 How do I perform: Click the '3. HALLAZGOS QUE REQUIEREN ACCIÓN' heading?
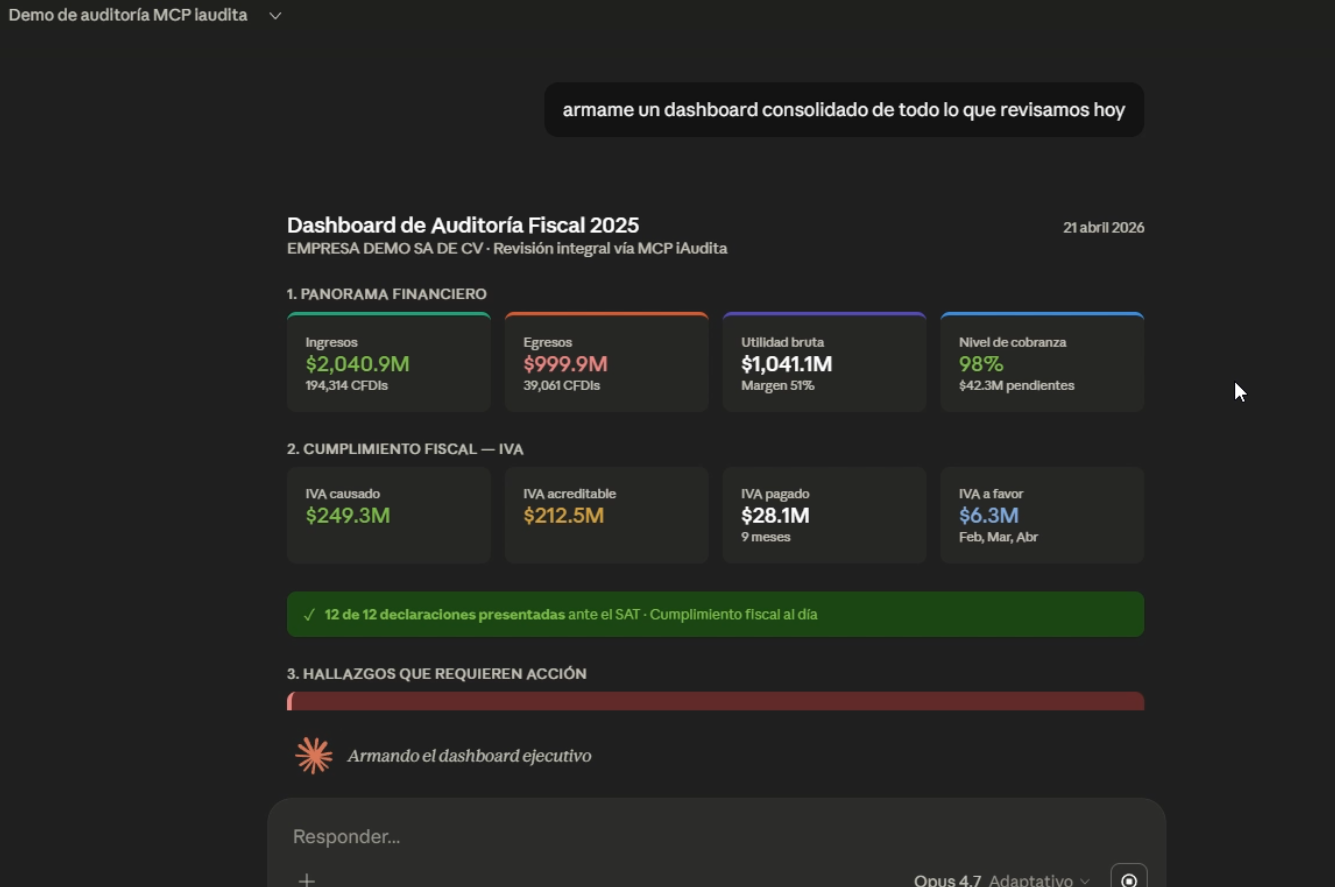(x=437, y=674)
